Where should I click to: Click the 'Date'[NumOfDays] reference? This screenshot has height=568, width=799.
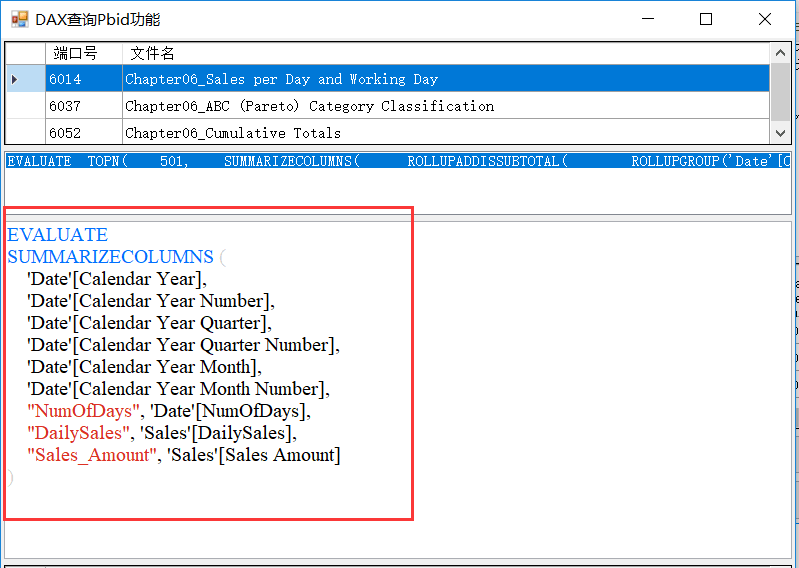click(x=229, y=411)
